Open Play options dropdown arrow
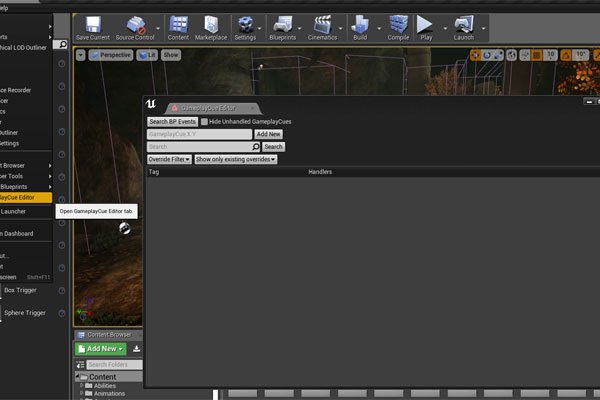The image size is (600, 400). click(x=445, y=28)
